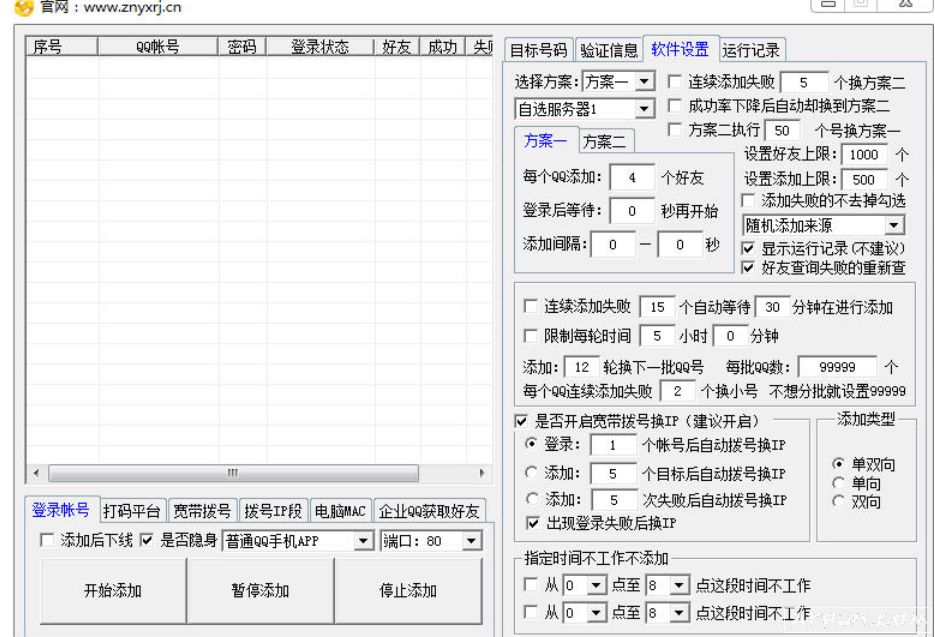The width and height of the screenshot is (935, 637).
Task: Click the 暂停添加 button
Action: (261, 591)
